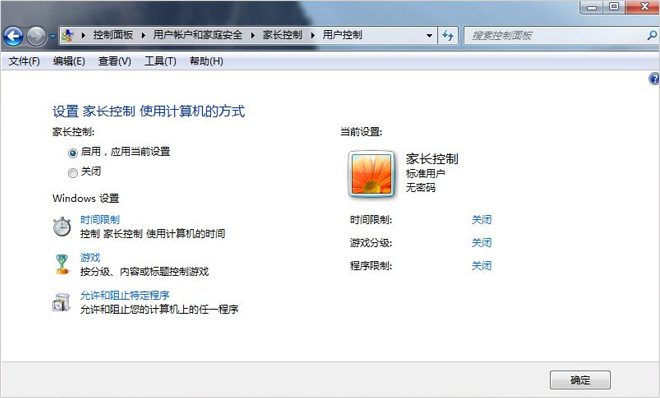Expand the arrow after 用户帐户和家庭安全 breadcrumb
The width and height of the screenshot is (660, 398).
tap(253, 35)
